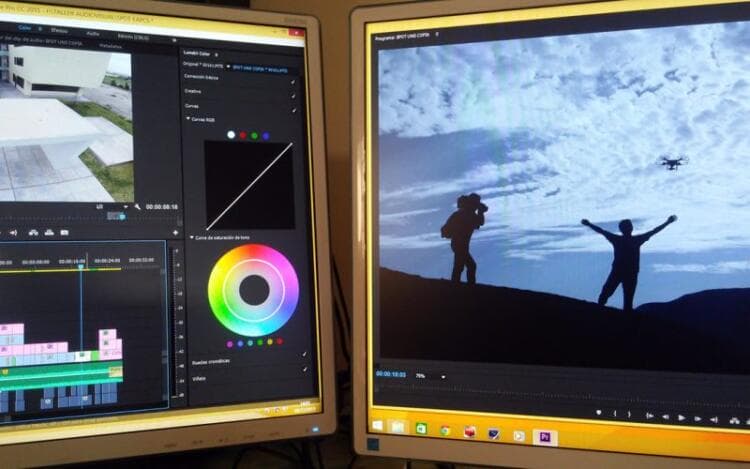Toggle the Corrección básica checkbox
This screenshot has height=469, width=750.
point(293,82)
